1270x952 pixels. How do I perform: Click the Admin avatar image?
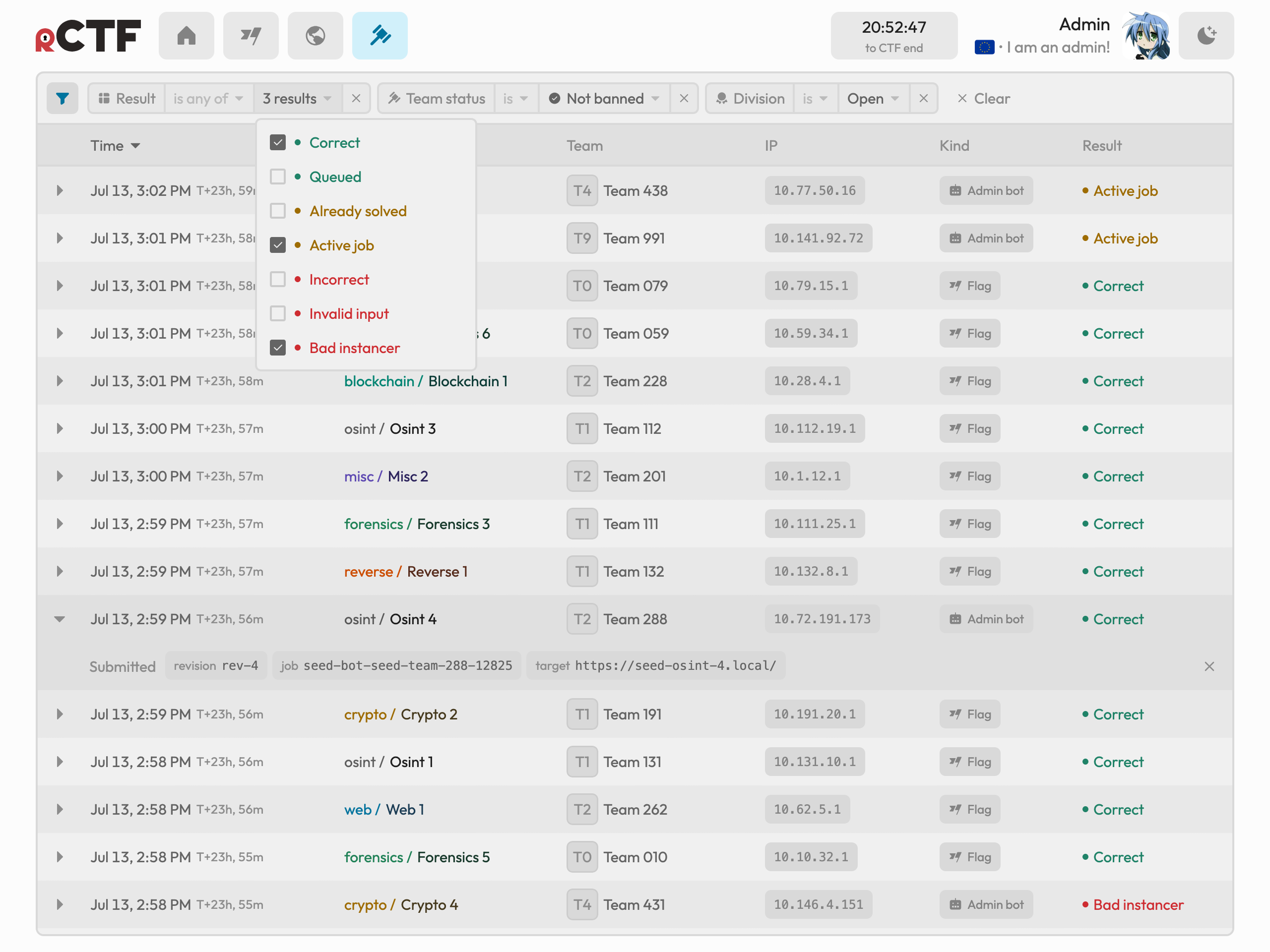pyautogui.click(x=1146, y=36)
